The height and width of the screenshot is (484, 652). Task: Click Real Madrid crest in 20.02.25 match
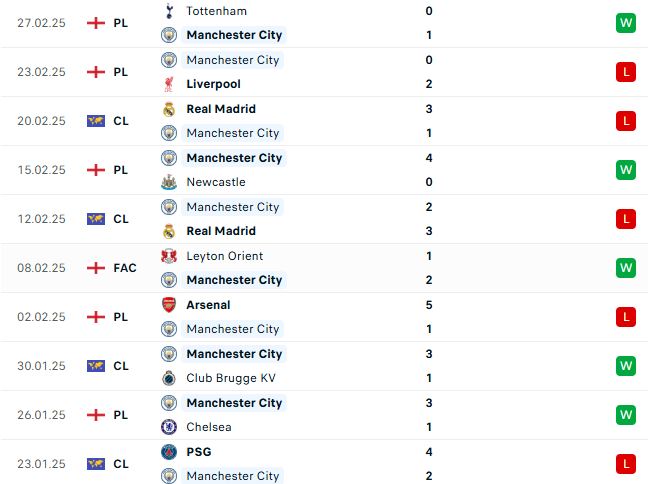point(169,109)
